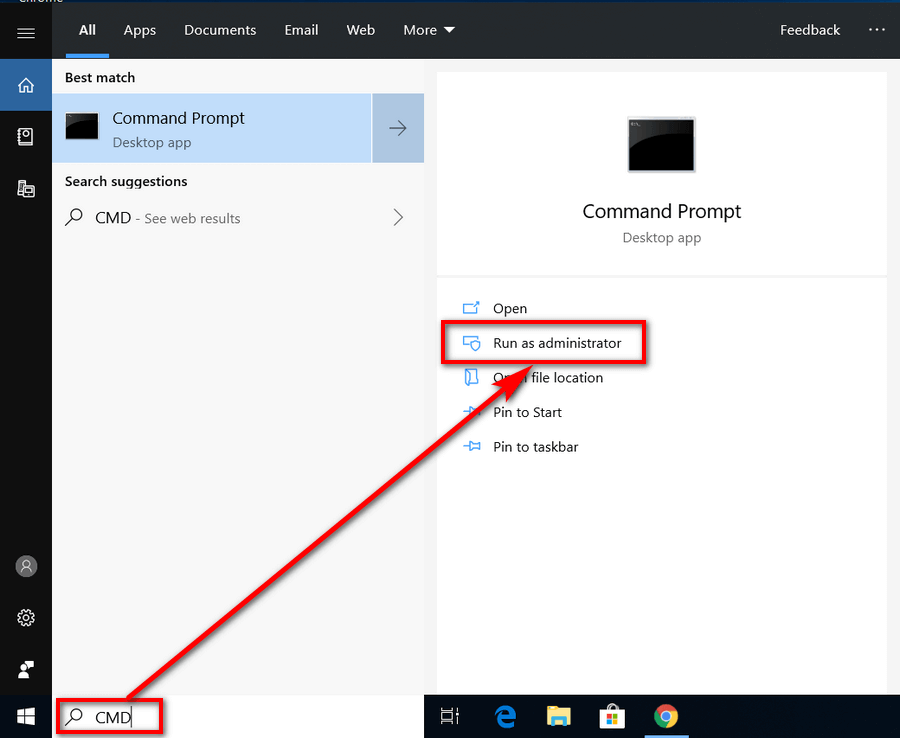The image size is (900, 738).
Task: Open the Command Prompt best match result
Action: [x=212, y=128]
